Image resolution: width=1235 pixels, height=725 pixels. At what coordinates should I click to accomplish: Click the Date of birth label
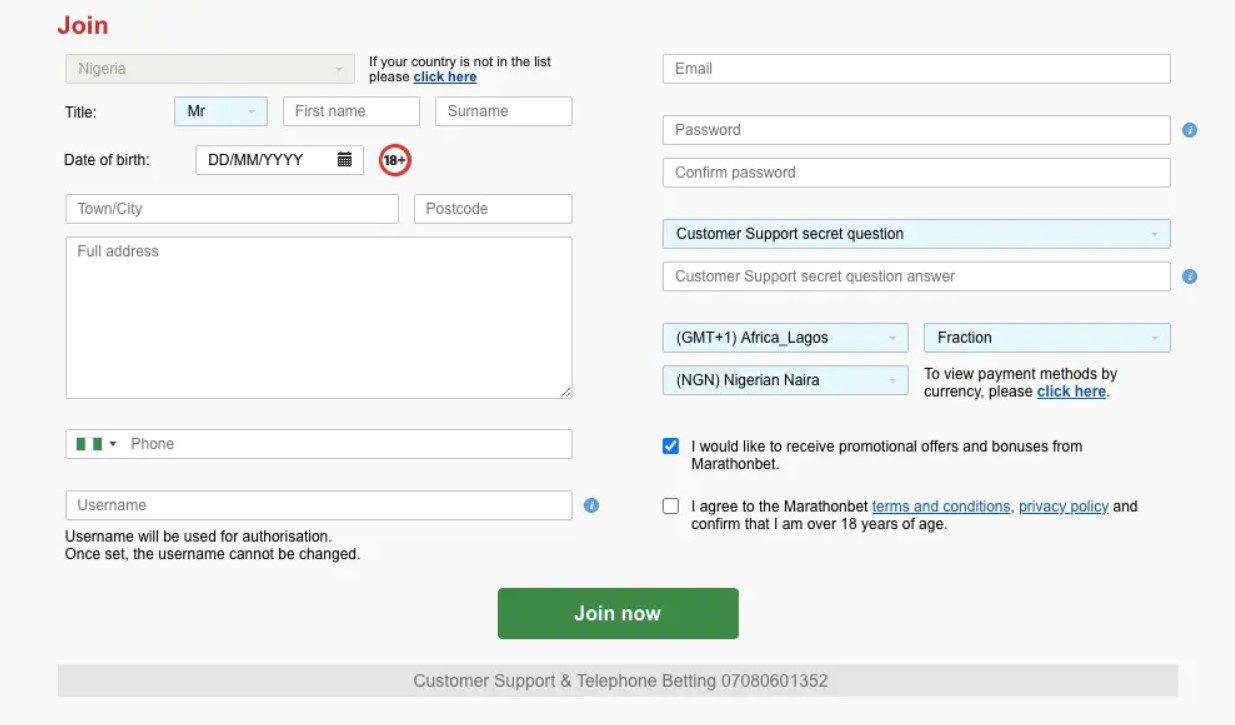coord(107,160)
